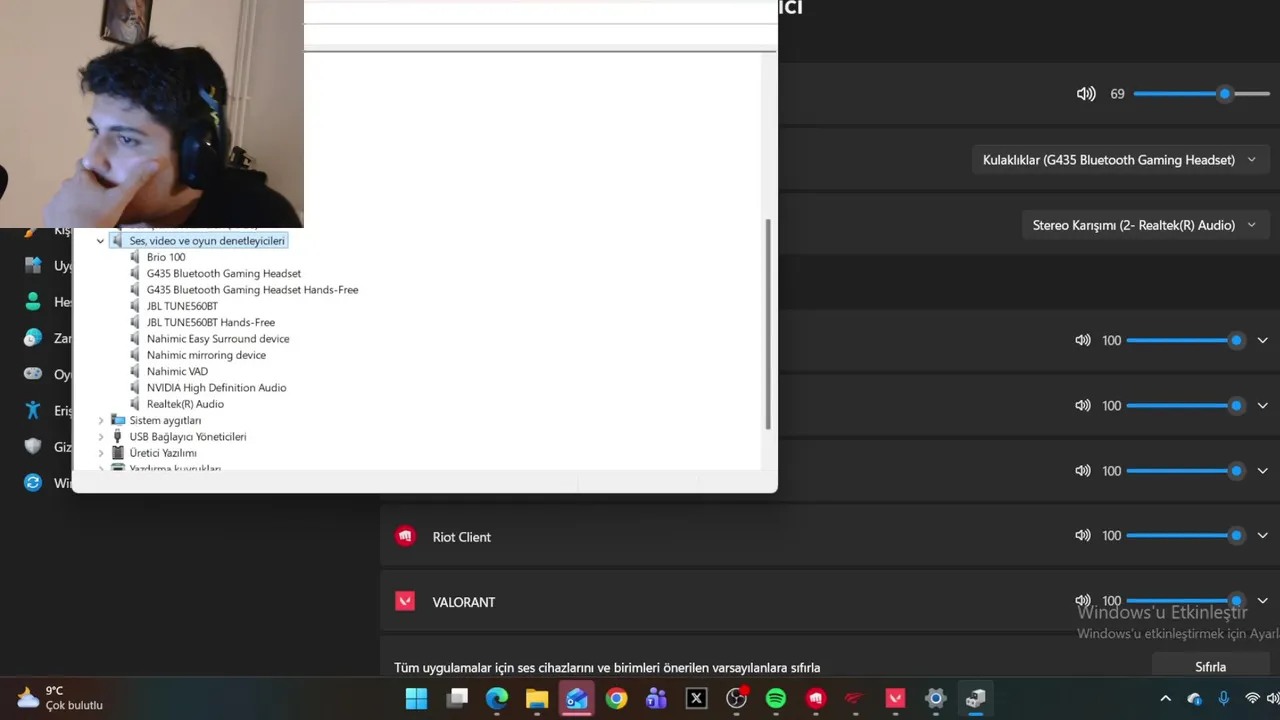Expand the Riot Client volume options chevron
This screenshot has height=720, width=1280.
click(1262, 536)
